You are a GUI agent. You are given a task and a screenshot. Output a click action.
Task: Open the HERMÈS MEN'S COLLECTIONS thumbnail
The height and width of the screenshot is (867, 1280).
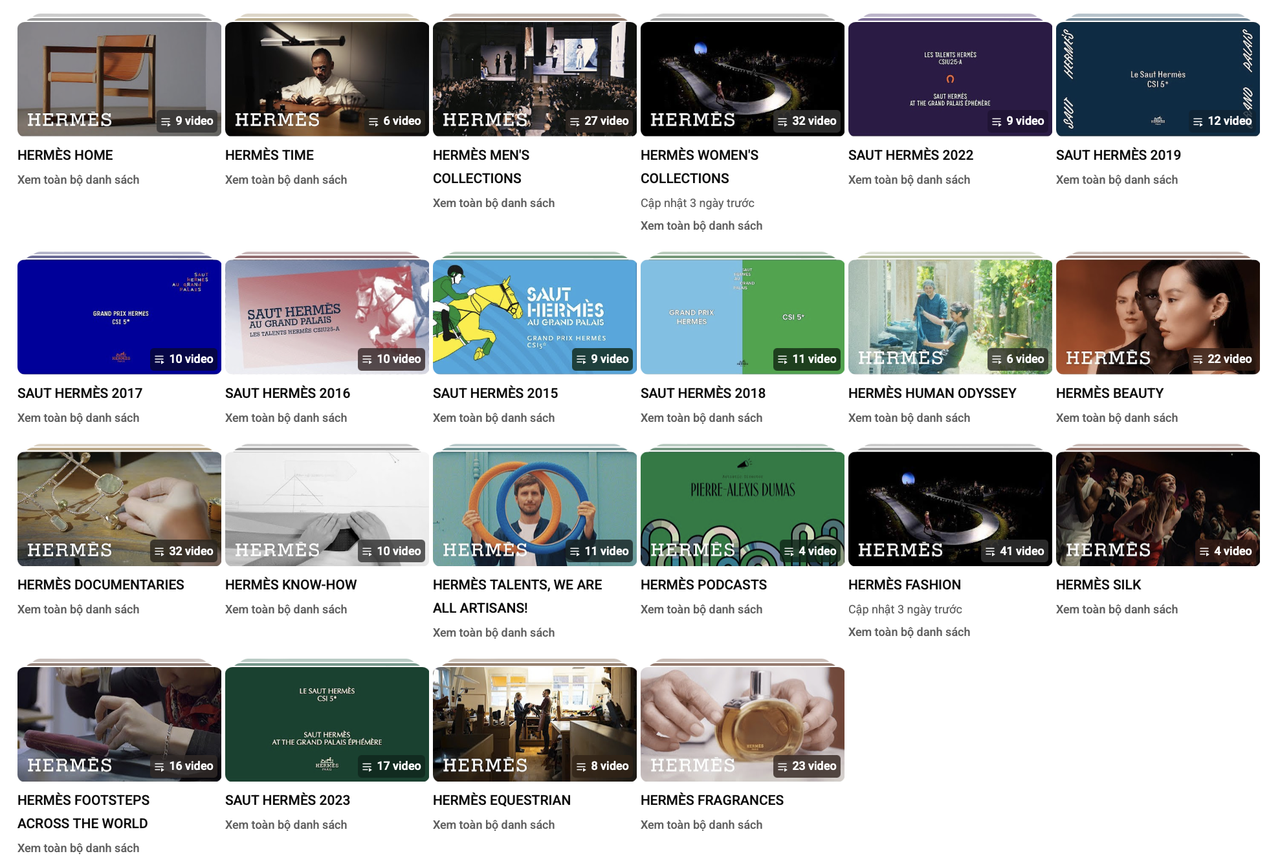pyautogui.click(x=535, y=79)
